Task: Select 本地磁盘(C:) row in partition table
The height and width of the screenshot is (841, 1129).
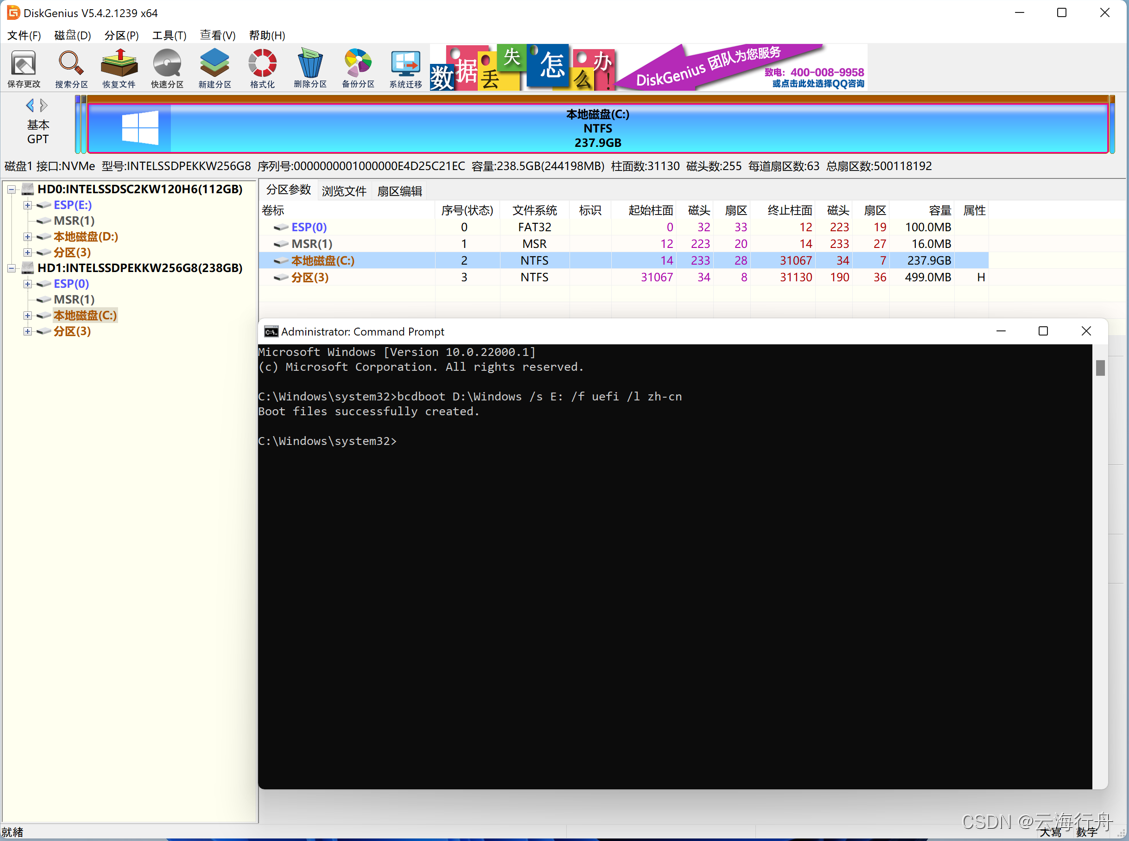Action: [x=624, y=261]
